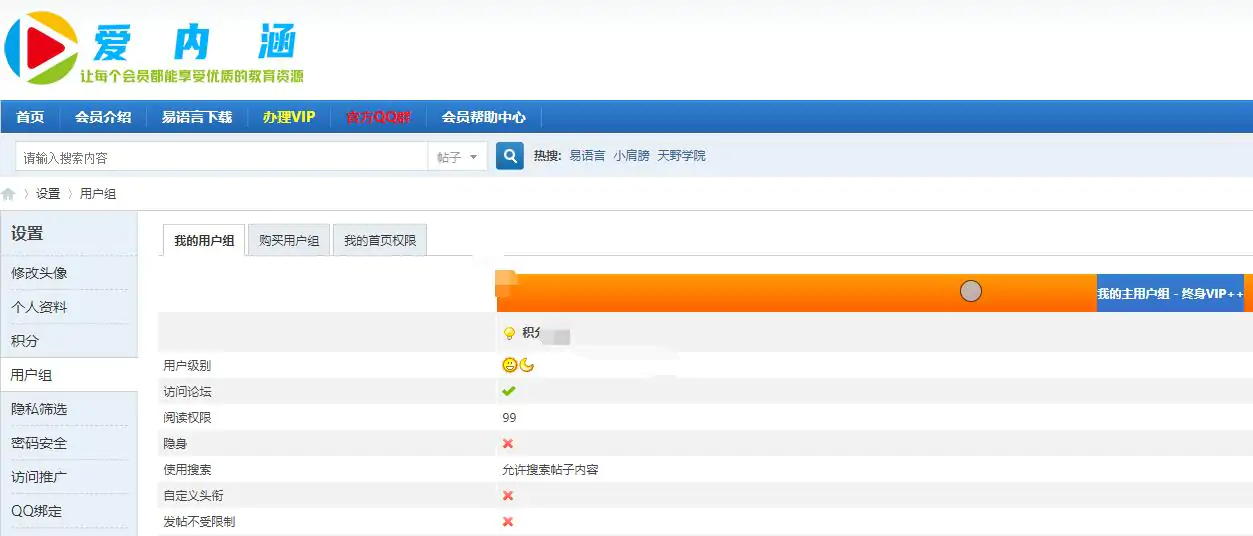
Task: Go to 首页 in navigation bar
Action: point(30,117)
